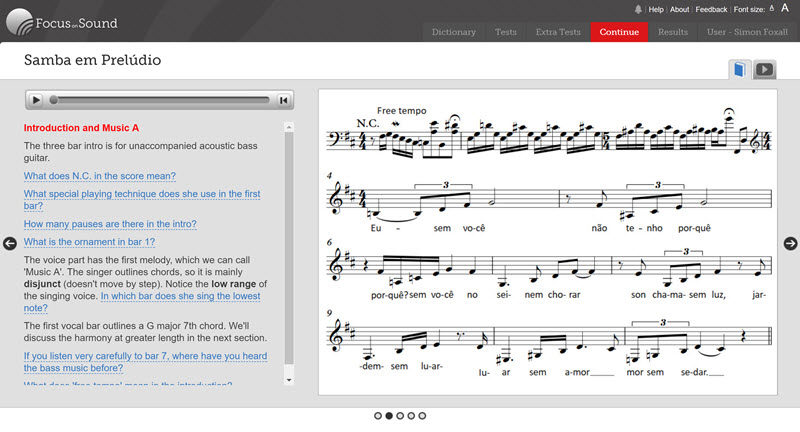Click the audio progress slider handle
This screenshot has height=432, width=800.
(x=54, y=100)
